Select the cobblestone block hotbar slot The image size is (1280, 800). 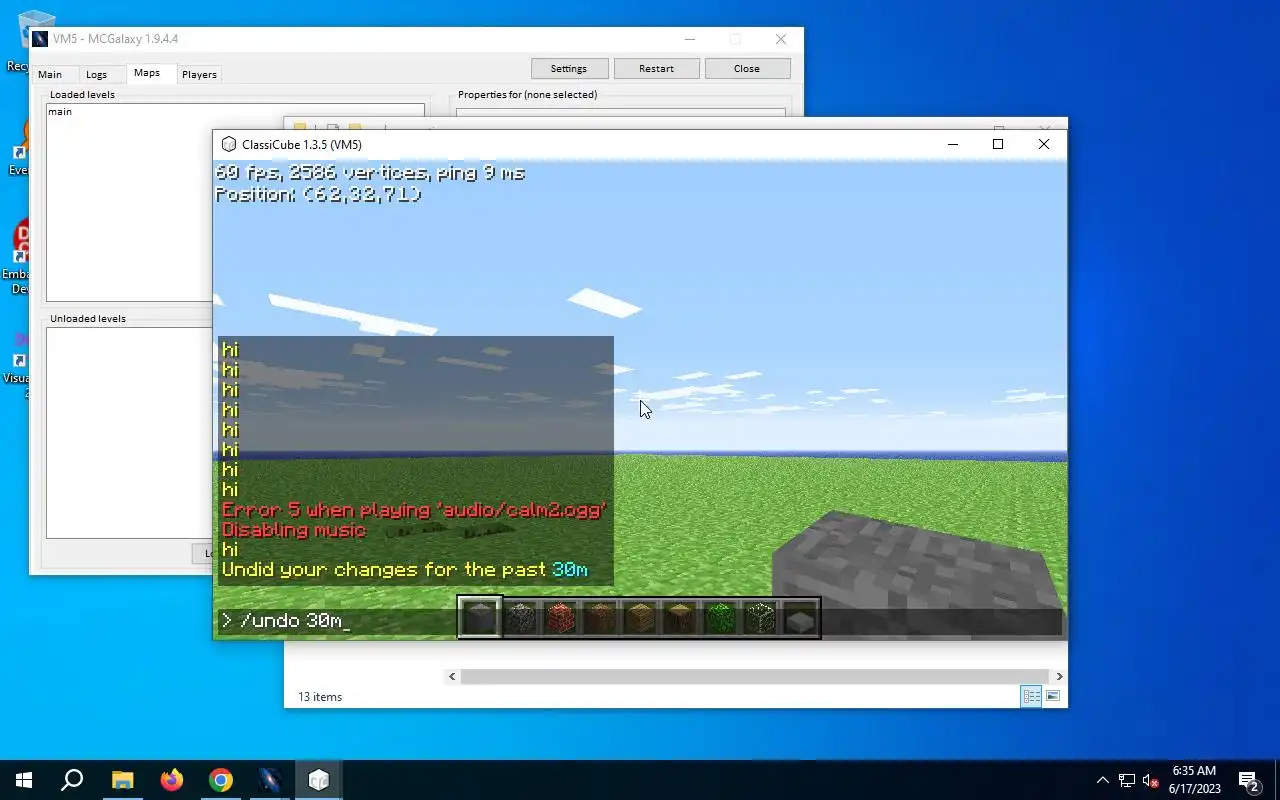pos(520,618)
